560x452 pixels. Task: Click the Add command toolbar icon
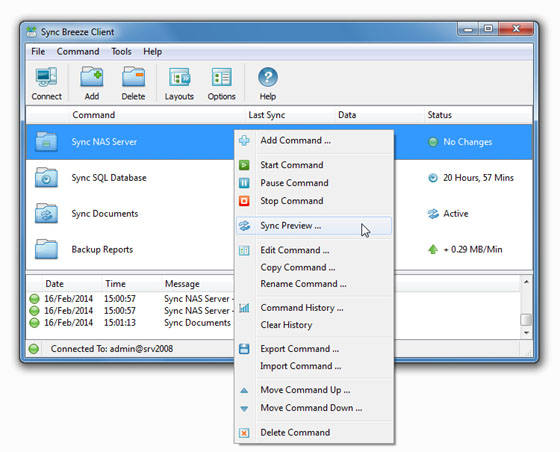coord(92,77)
